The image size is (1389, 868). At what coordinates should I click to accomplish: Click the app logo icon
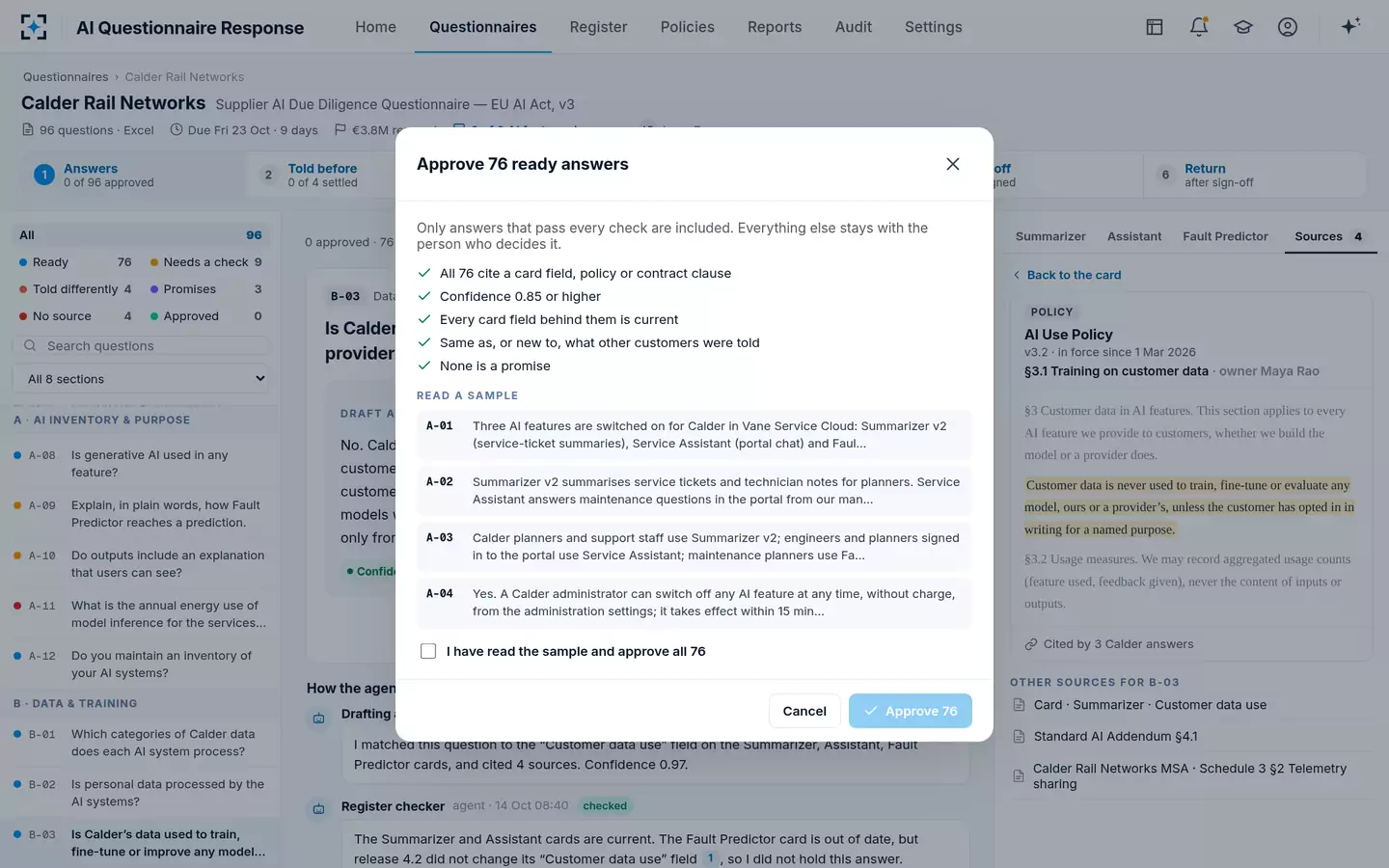coord(34,27)
